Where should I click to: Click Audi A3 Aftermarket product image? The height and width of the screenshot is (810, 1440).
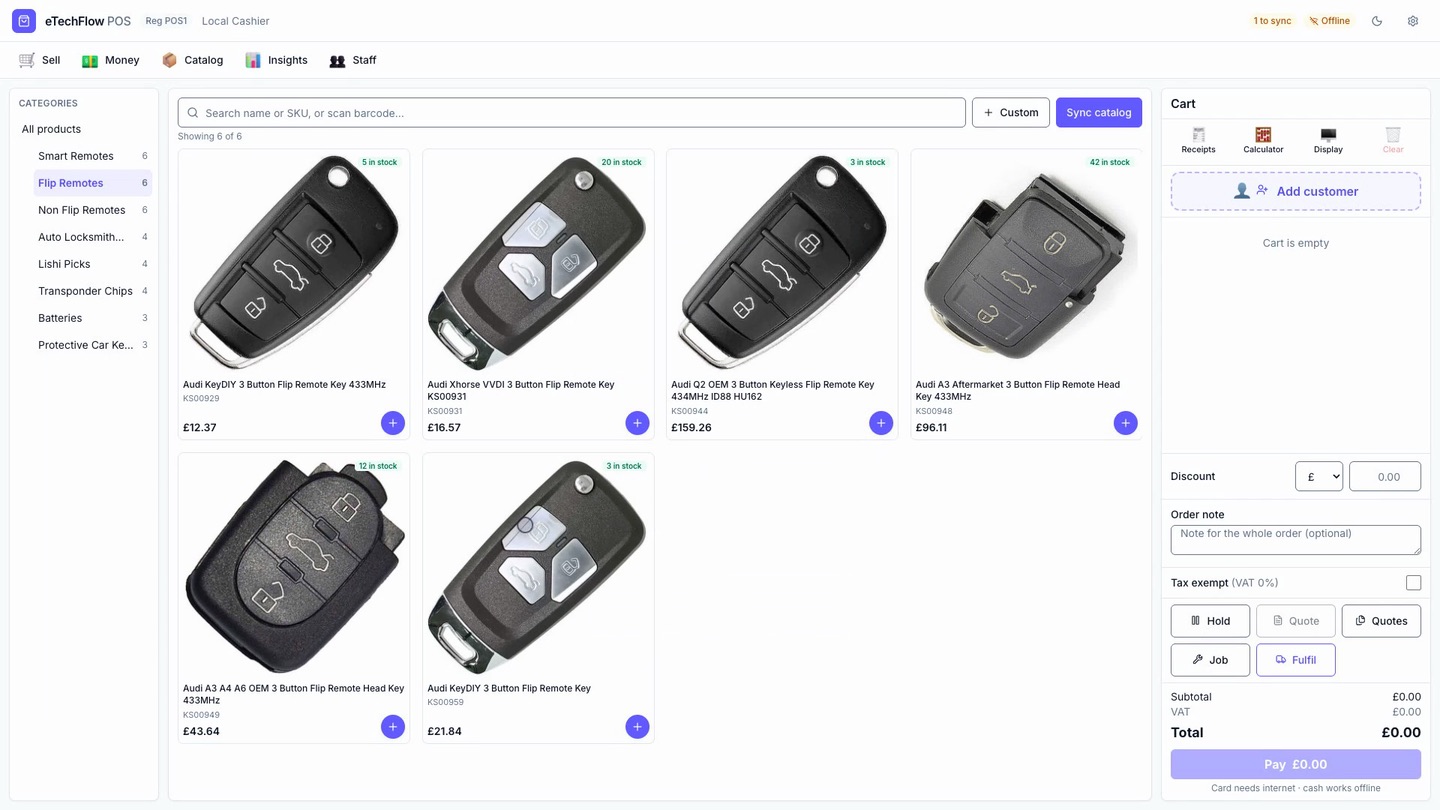point(1026,263)
